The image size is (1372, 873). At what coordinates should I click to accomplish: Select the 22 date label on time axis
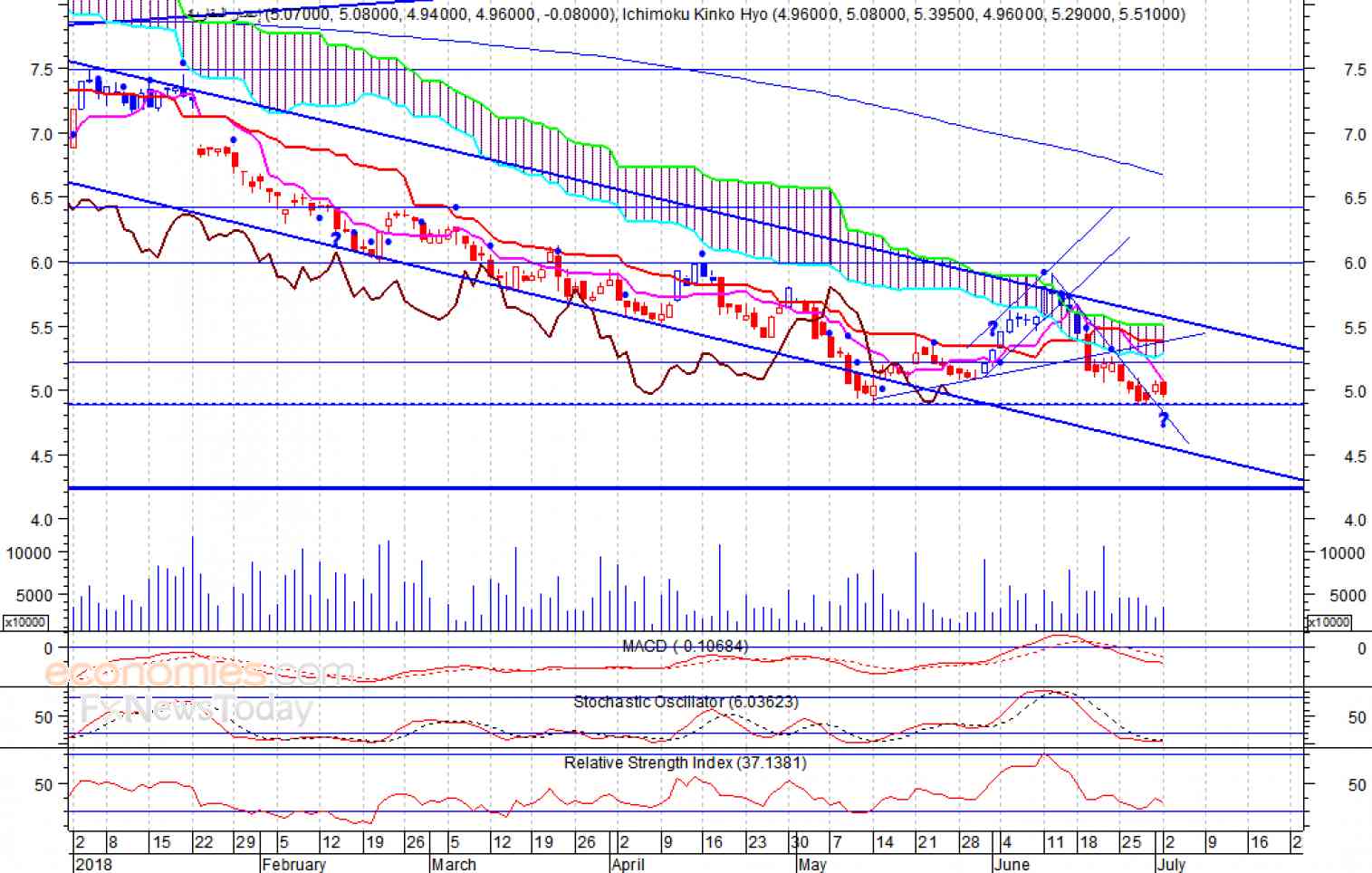click(x=204, y=842)
